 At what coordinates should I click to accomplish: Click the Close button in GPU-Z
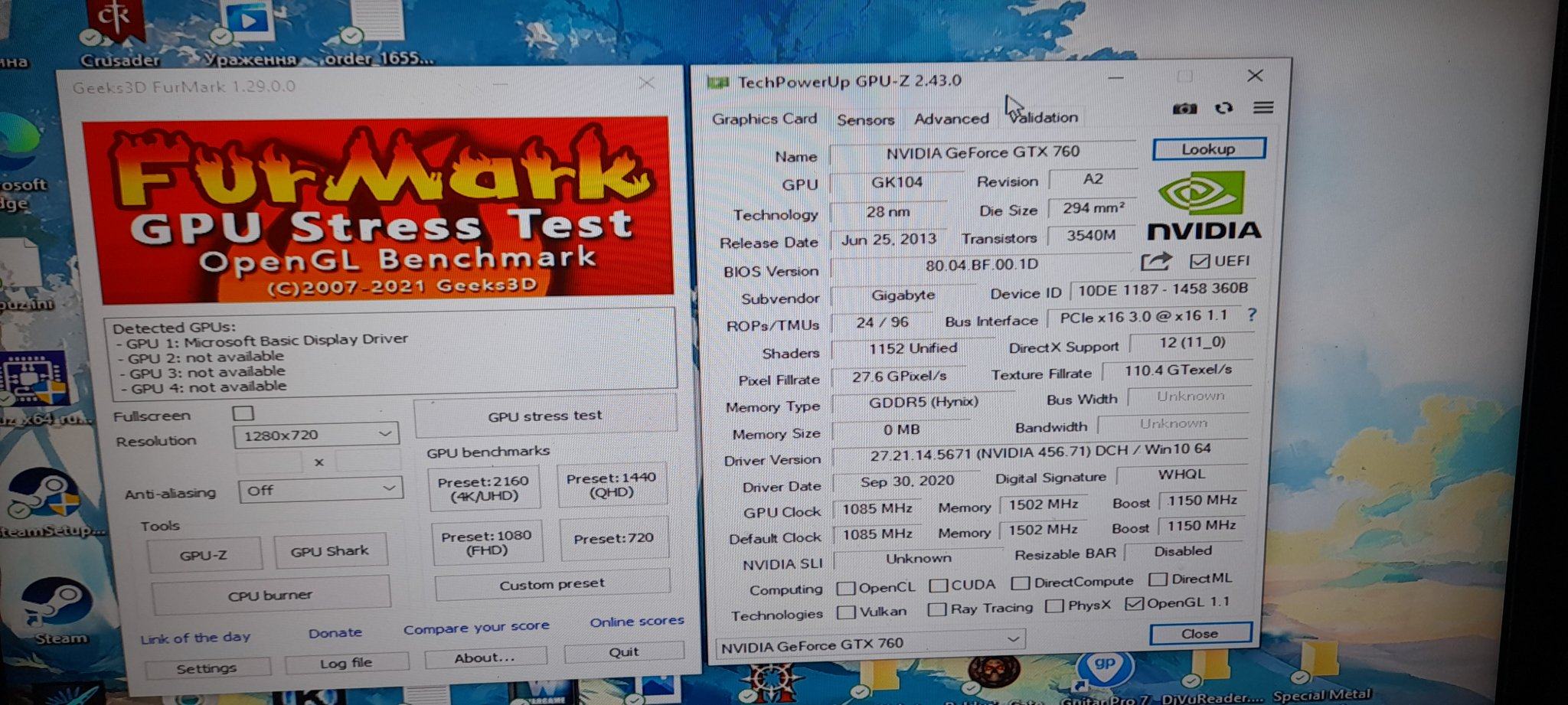(x=1200, y=633)
